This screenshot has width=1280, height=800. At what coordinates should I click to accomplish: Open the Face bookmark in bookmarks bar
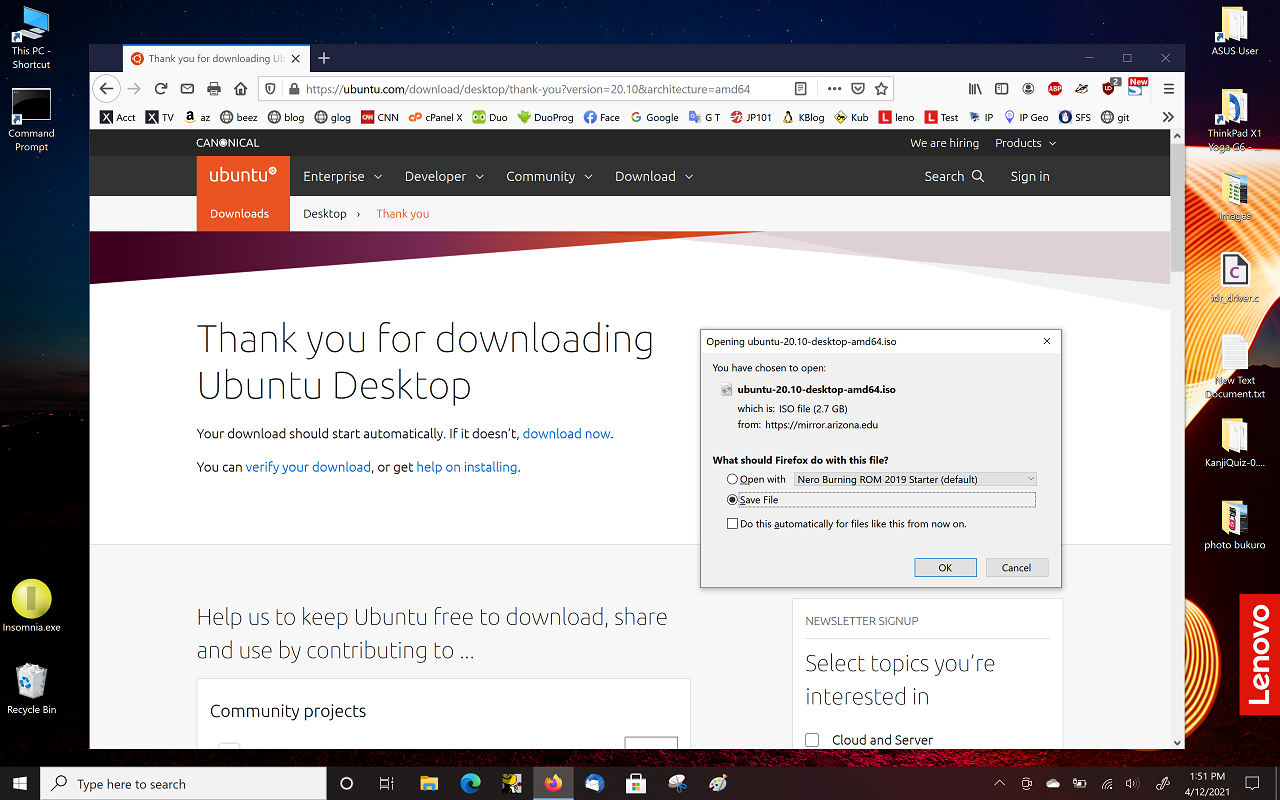[x=601, y=117]
